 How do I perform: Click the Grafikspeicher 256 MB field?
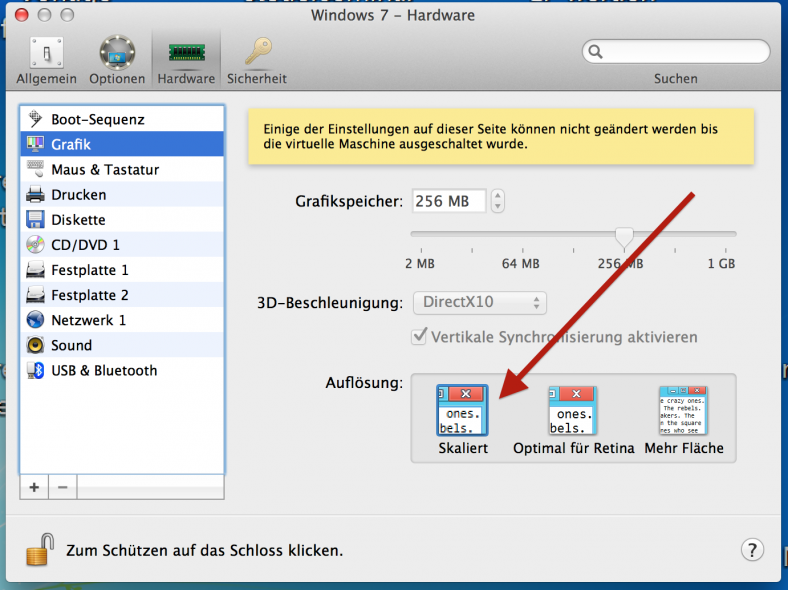[x=449, y=201]
